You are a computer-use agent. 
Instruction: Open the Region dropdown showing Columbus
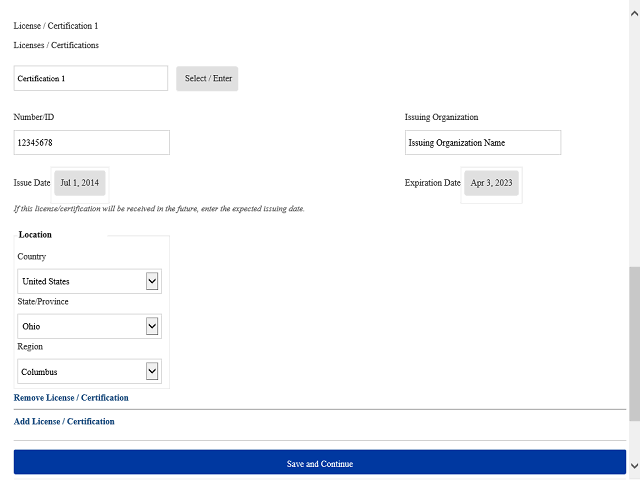[89, 371]
